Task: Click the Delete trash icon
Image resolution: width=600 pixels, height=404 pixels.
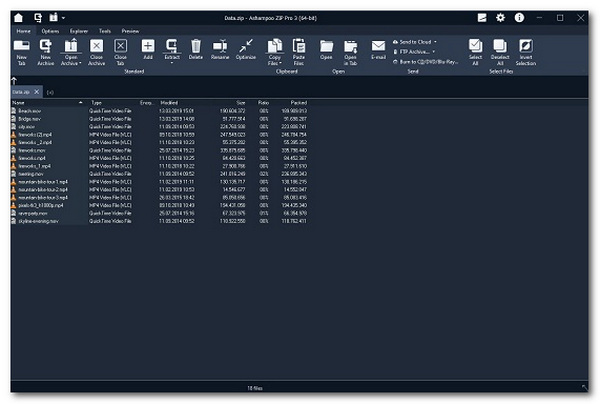Action: (196, 46)
